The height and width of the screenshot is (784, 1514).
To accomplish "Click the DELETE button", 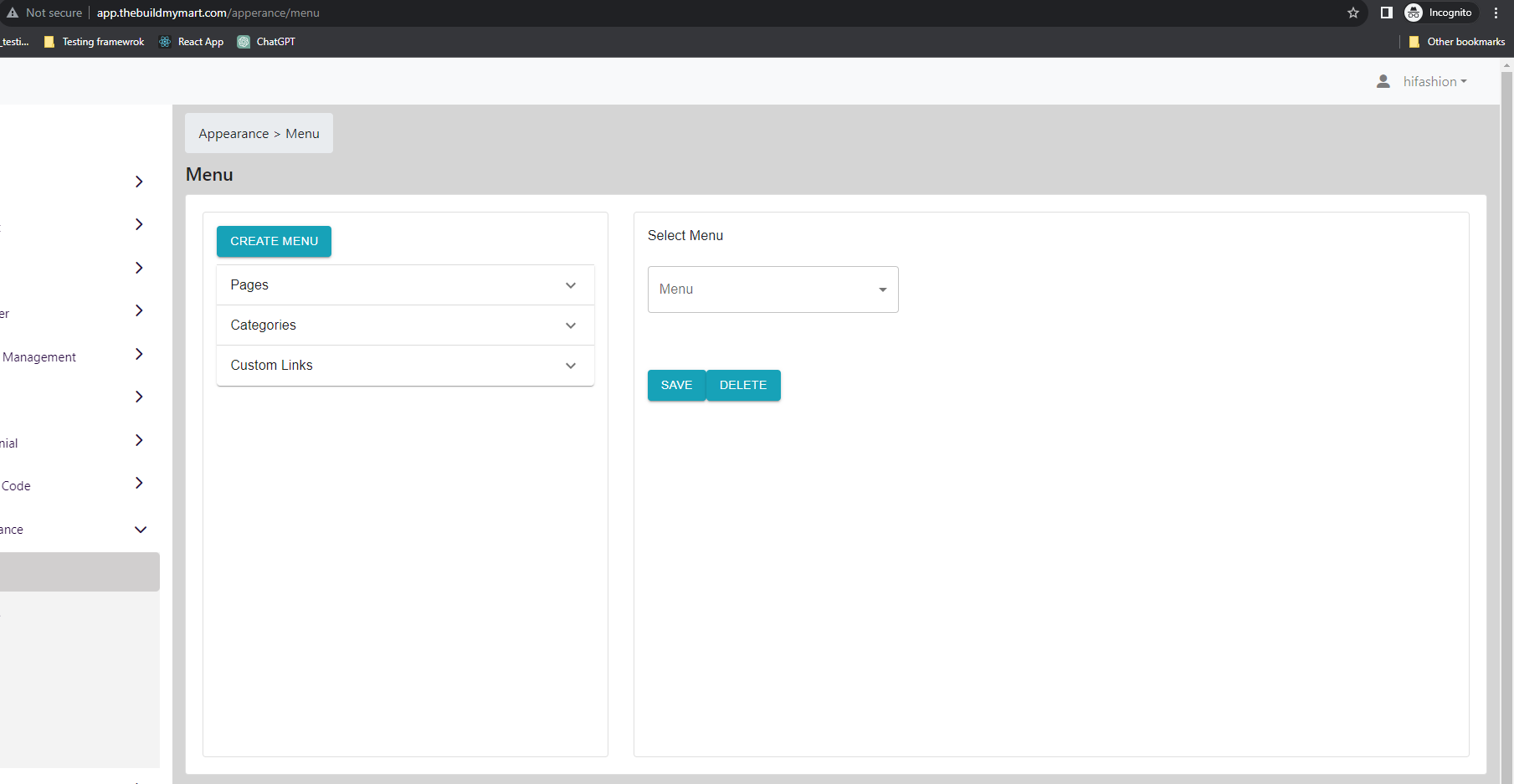I will (x=743, y=386).
